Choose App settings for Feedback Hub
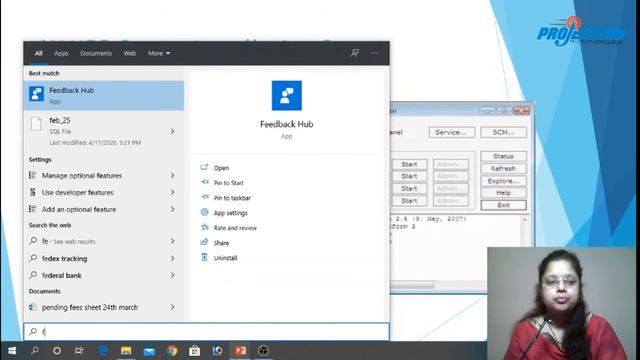Screen dimensions: 640x360 231,213
